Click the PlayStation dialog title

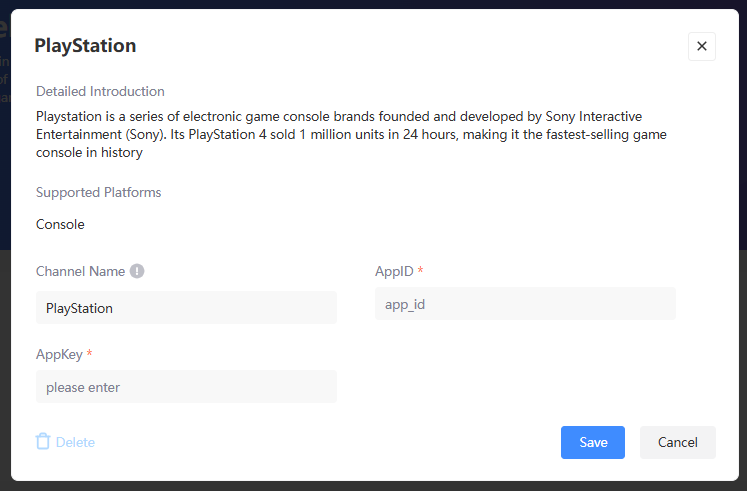click(x=85, y=46)
